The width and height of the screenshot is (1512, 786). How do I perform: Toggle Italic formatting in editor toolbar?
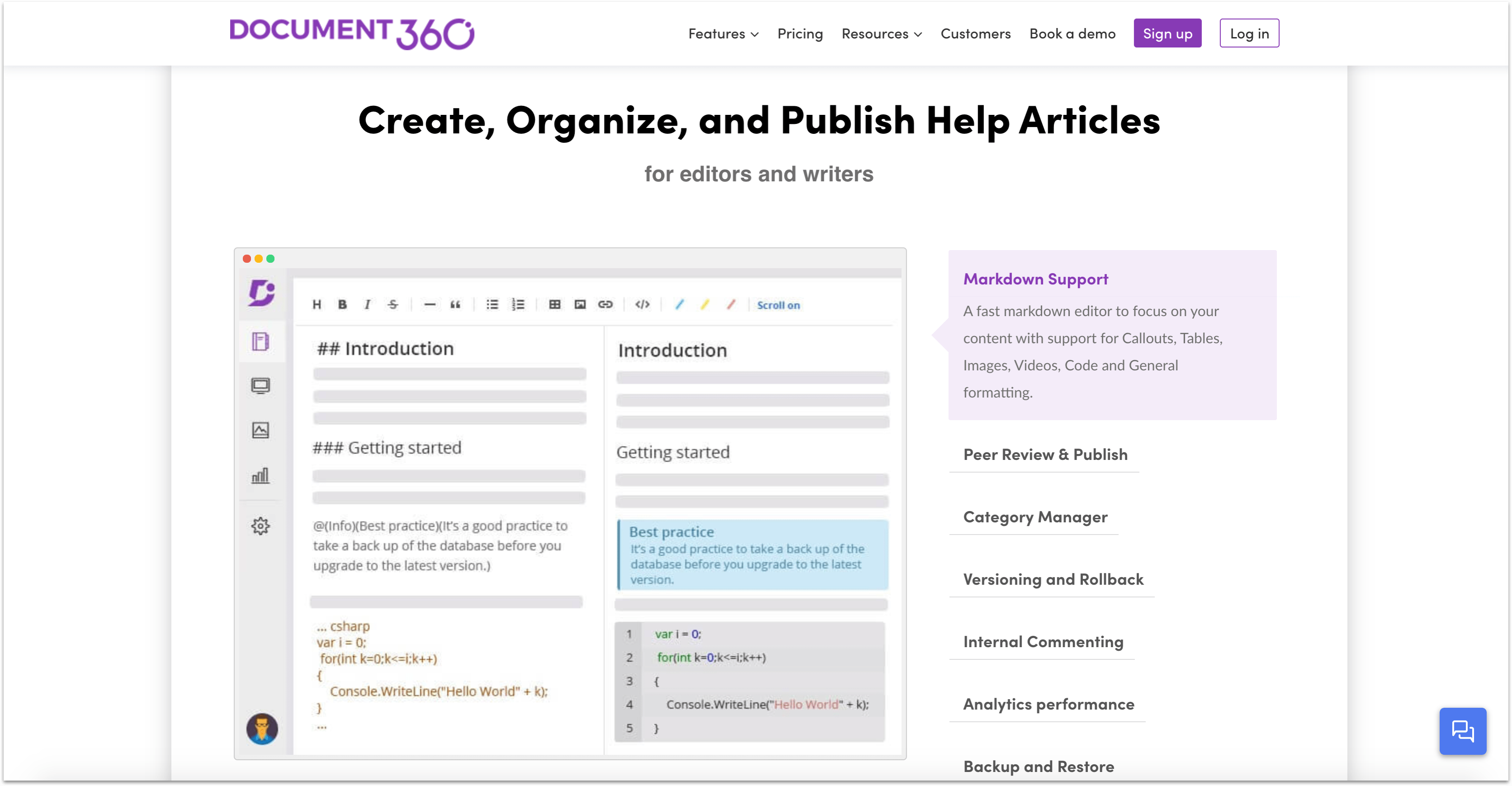[368, 304]
